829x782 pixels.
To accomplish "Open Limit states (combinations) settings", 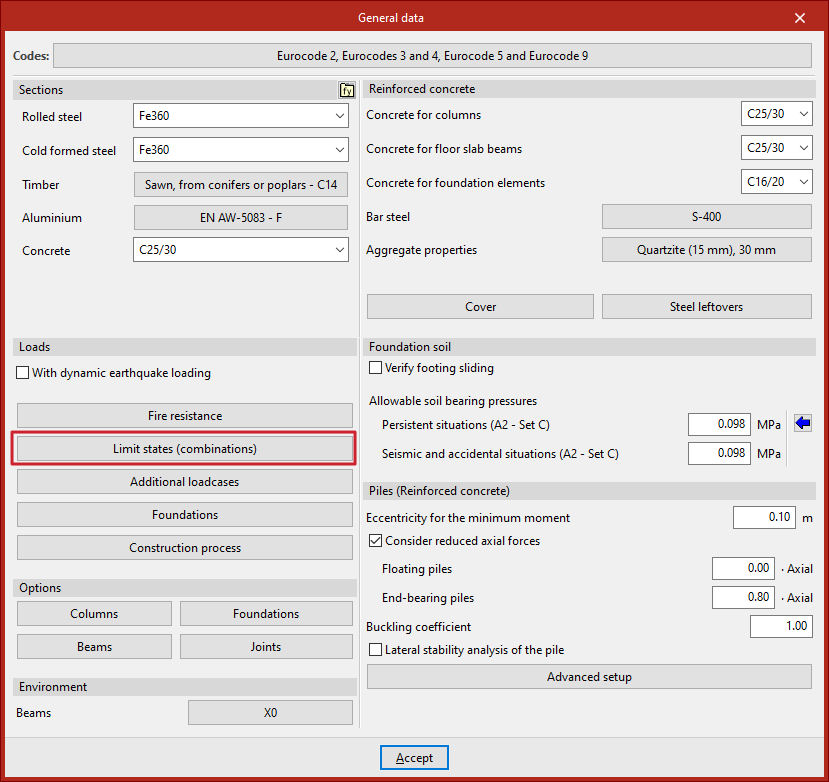I will (x=185, y=449).
